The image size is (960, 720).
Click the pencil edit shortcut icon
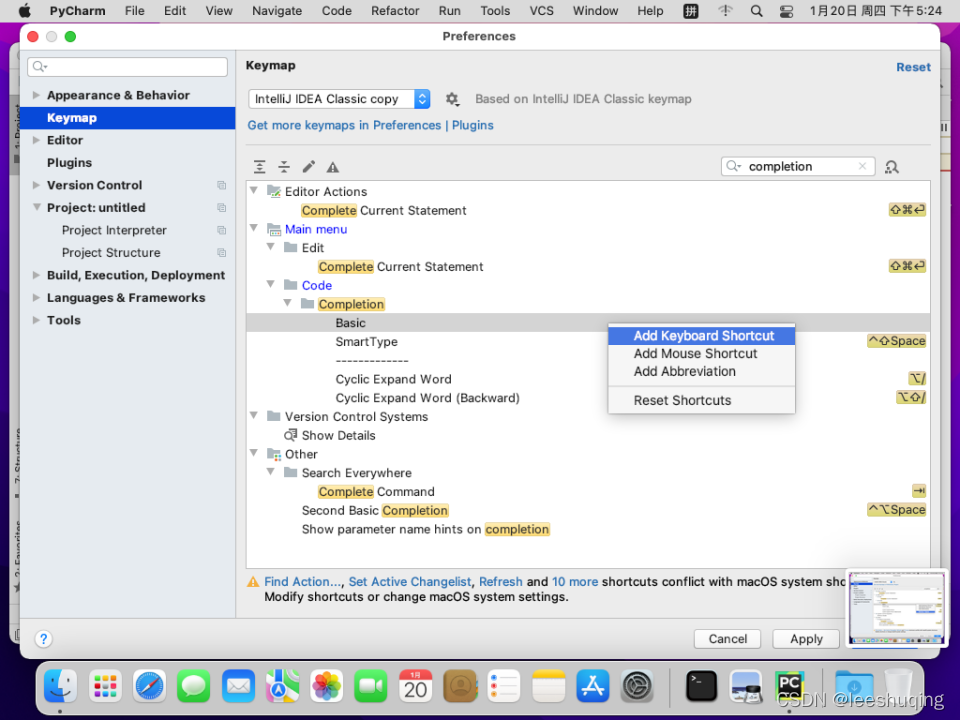click(309, 167)
